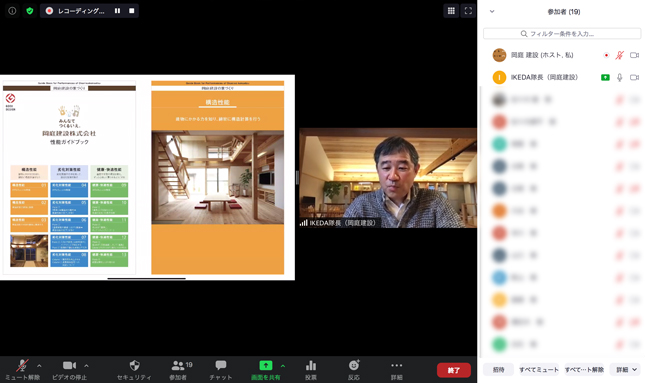
Task: Click Unmute All button in participants panel
Action: [584, 369]
